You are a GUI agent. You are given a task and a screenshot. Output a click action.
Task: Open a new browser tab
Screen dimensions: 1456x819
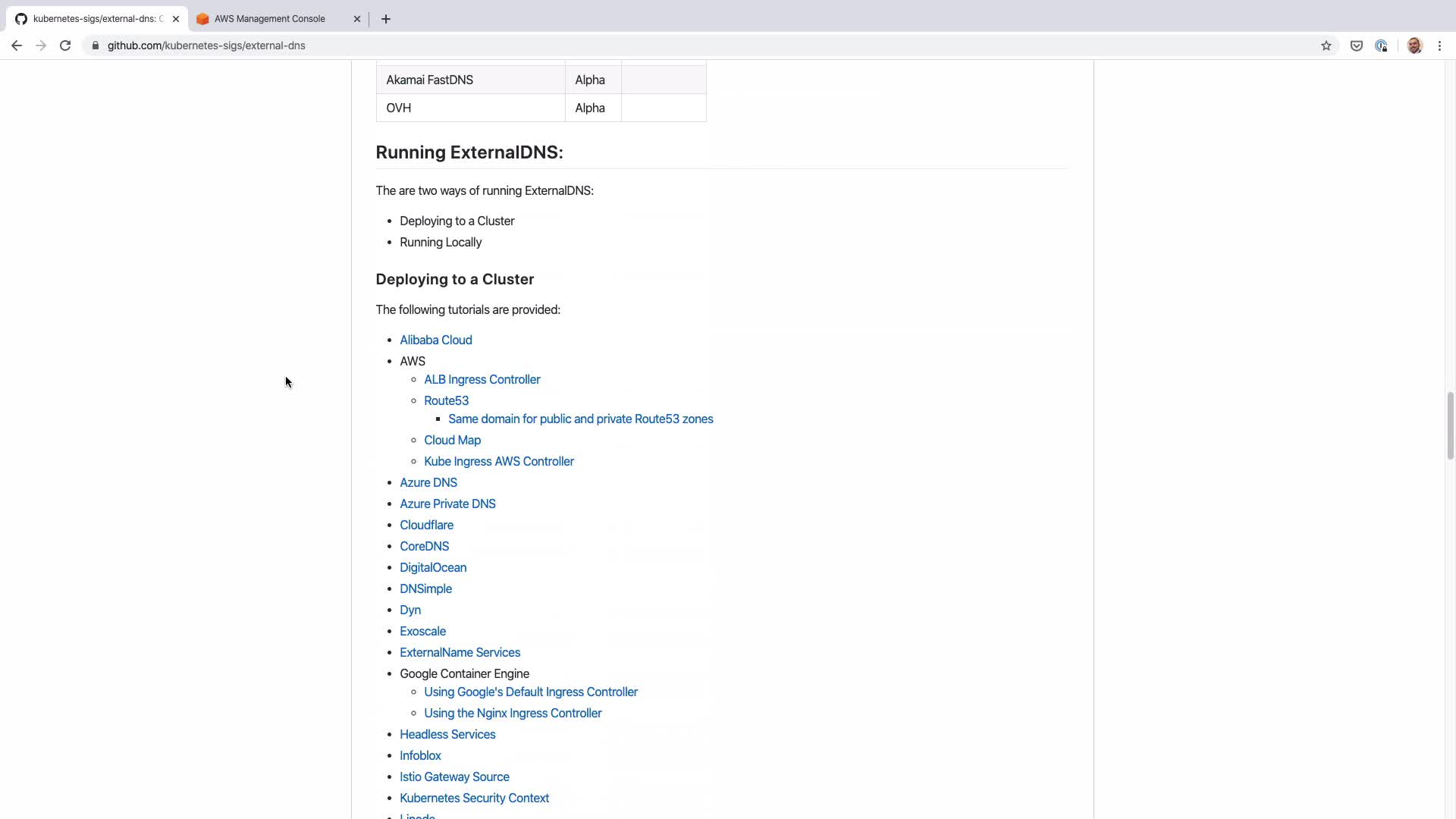tap(386, 19)
